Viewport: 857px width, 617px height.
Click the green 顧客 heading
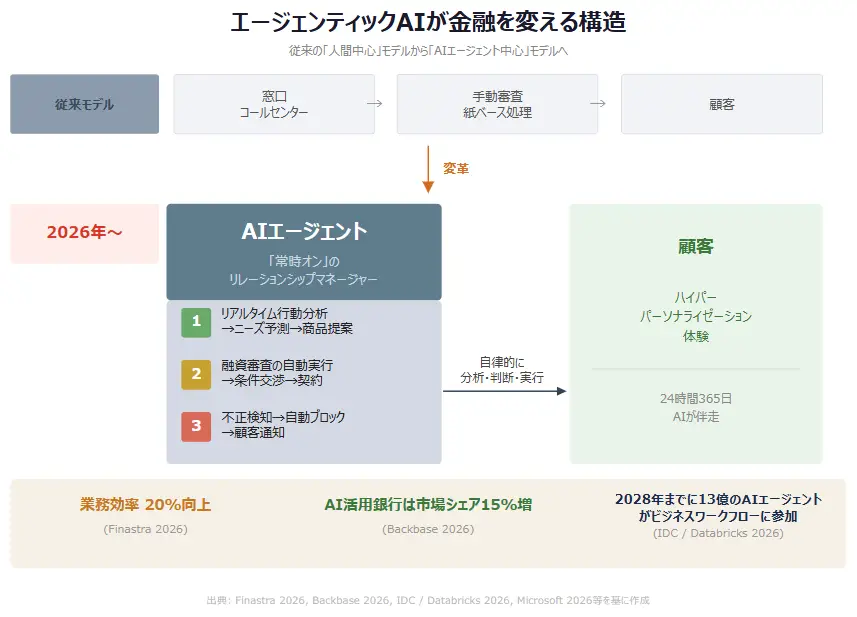point(696,247)
